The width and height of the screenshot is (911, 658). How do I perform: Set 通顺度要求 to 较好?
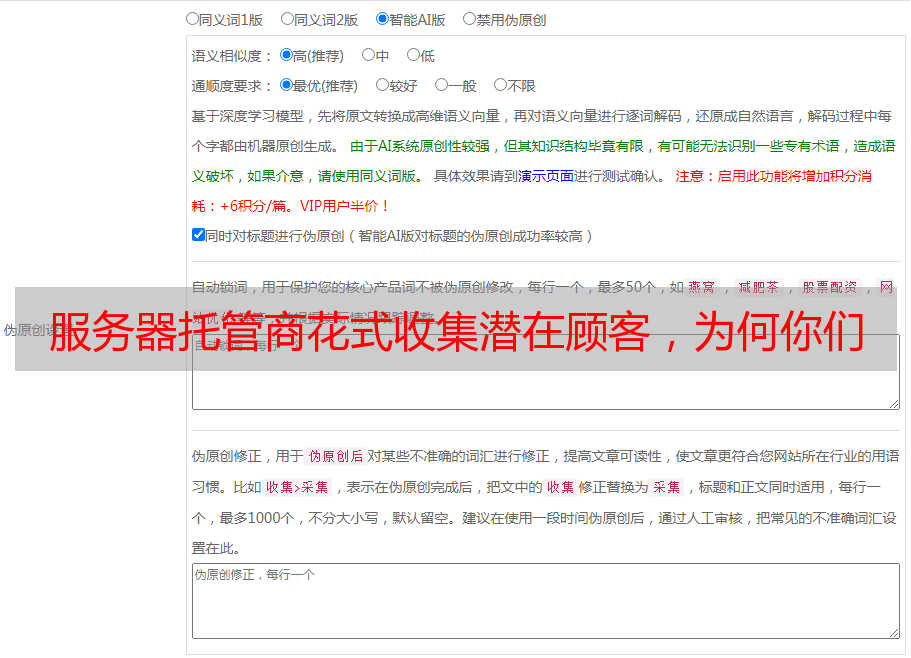pyautogui.click(x=382, y=85)
